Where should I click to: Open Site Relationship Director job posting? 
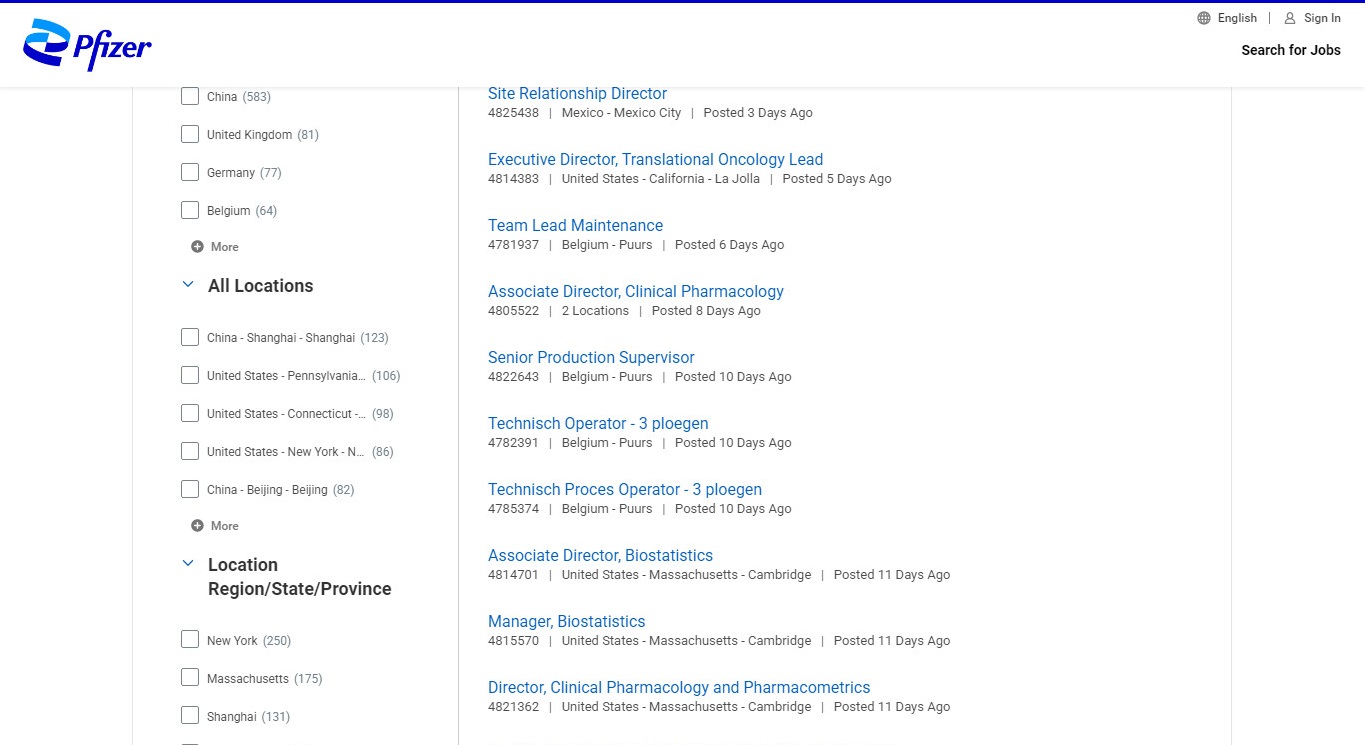577,94
